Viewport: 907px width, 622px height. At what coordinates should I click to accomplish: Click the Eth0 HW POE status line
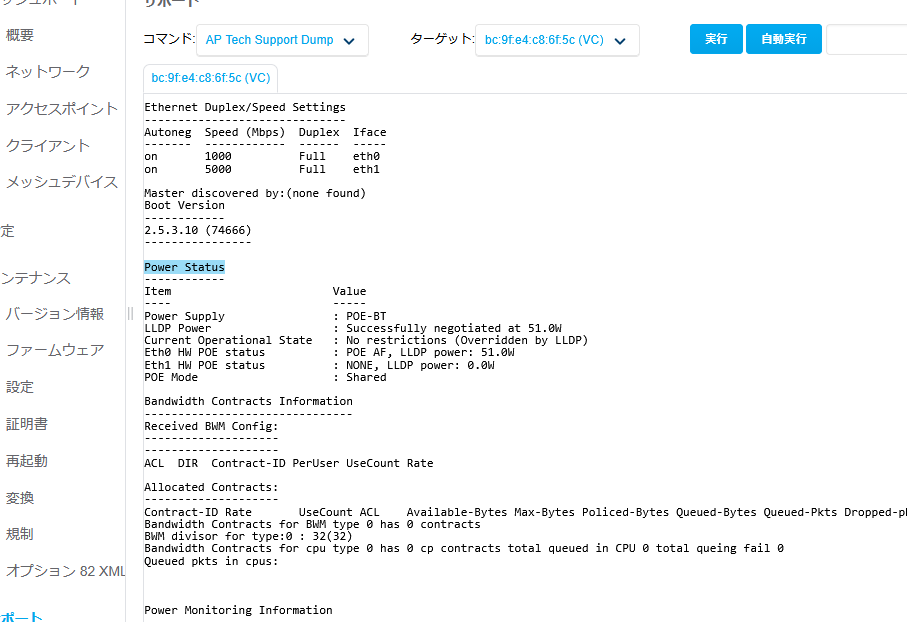329,352
